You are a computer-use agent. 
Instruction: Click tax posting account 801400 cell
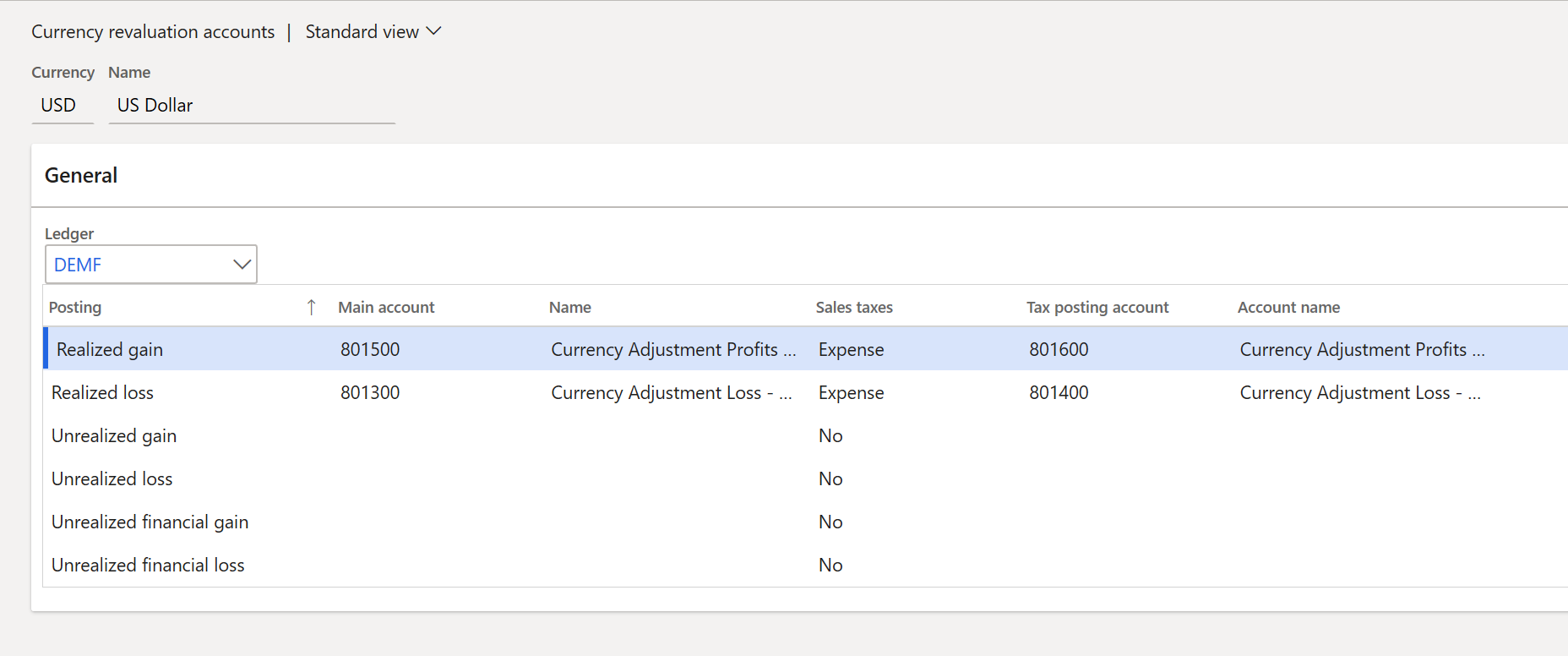pyautogui.click(x=1059, y=393)
